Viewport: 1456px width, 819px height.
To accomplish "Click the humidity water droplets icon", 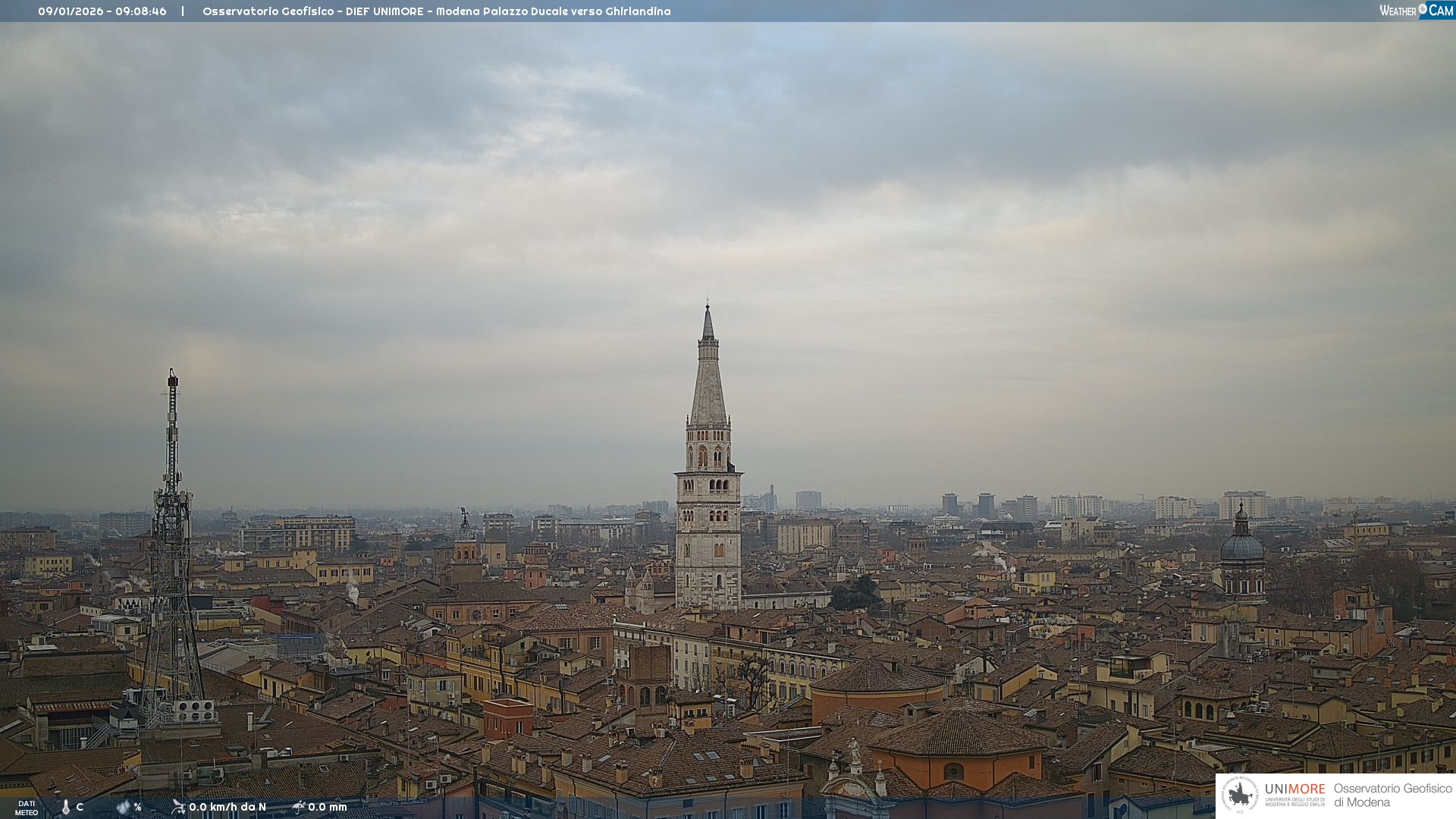I will [123, 807].
